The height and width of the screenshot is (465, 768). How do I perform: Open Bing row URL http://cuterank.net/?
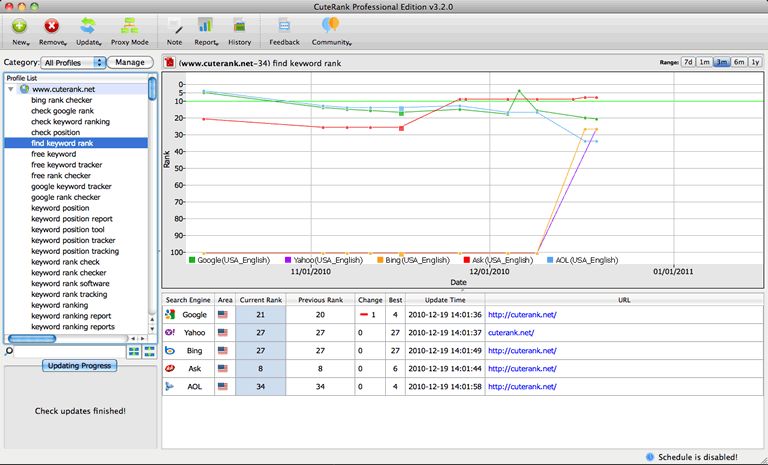tap(522, 350)
